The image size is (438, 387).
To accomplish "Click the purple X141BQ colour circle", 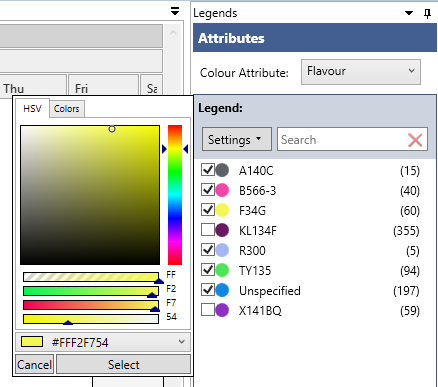I will click(x=222, y=310).
